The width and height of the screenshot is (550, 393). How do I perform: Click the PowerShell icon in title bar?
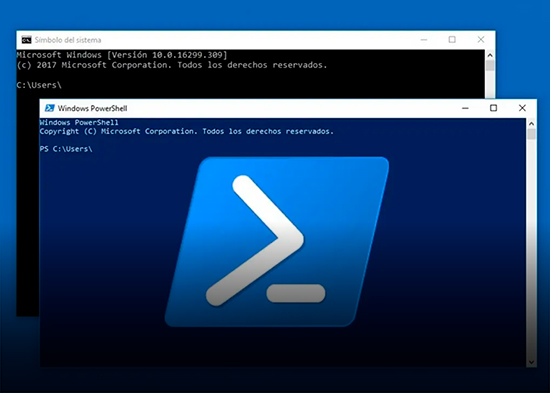[50, 108]
